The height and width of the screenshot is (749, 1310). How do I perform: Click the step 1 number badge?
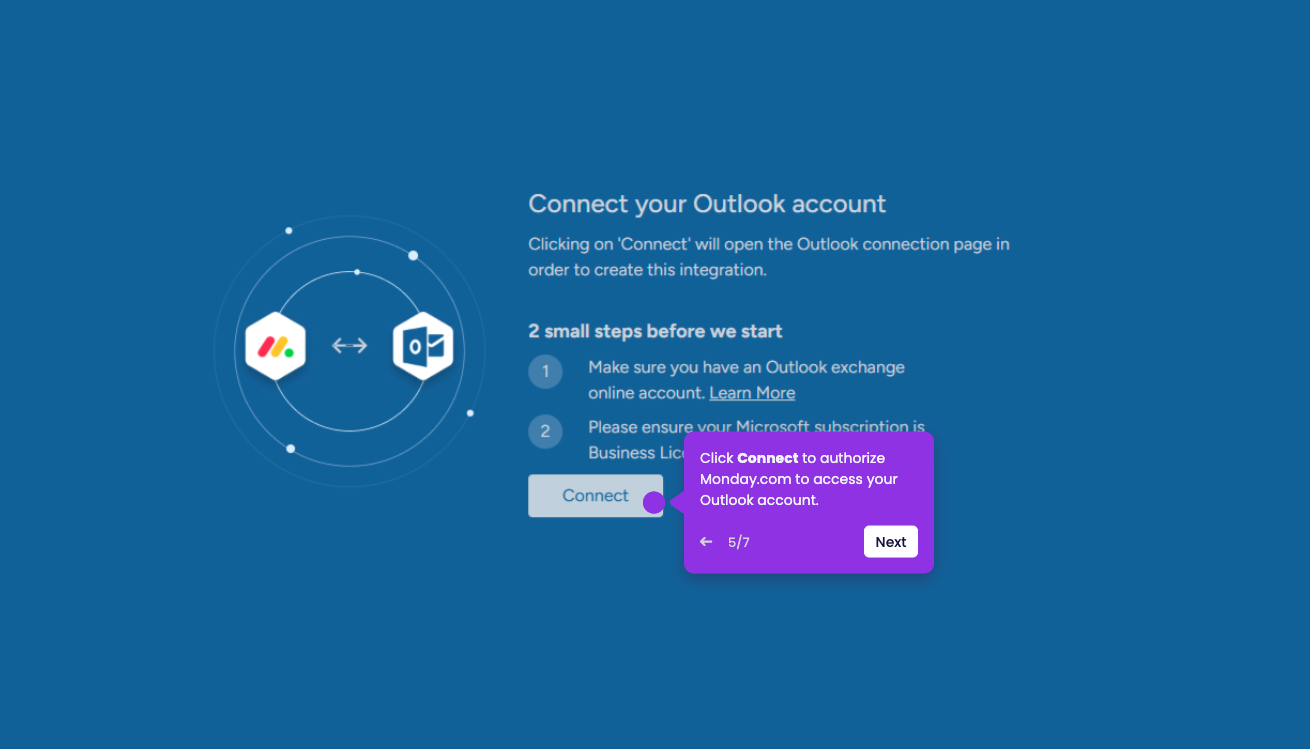pyautogui.click(x=545, y=372)
